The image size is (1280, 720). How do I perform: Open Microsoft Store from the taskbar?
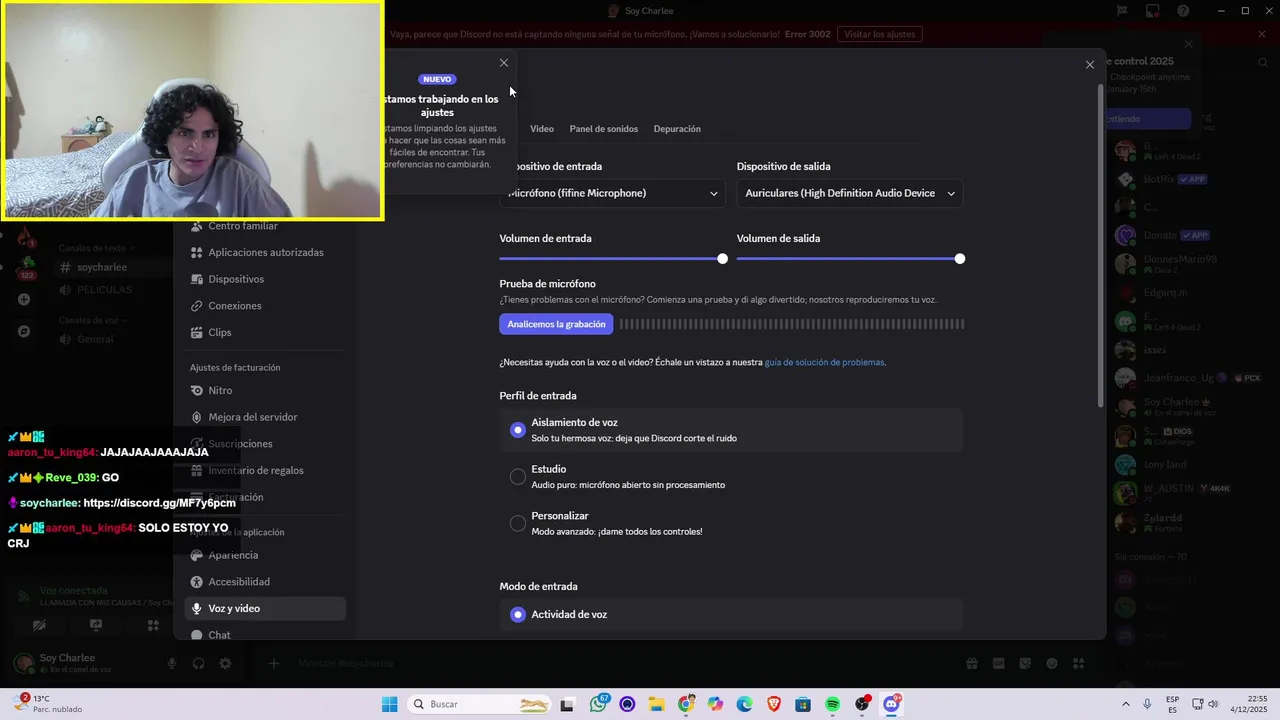tap(803, 704)
